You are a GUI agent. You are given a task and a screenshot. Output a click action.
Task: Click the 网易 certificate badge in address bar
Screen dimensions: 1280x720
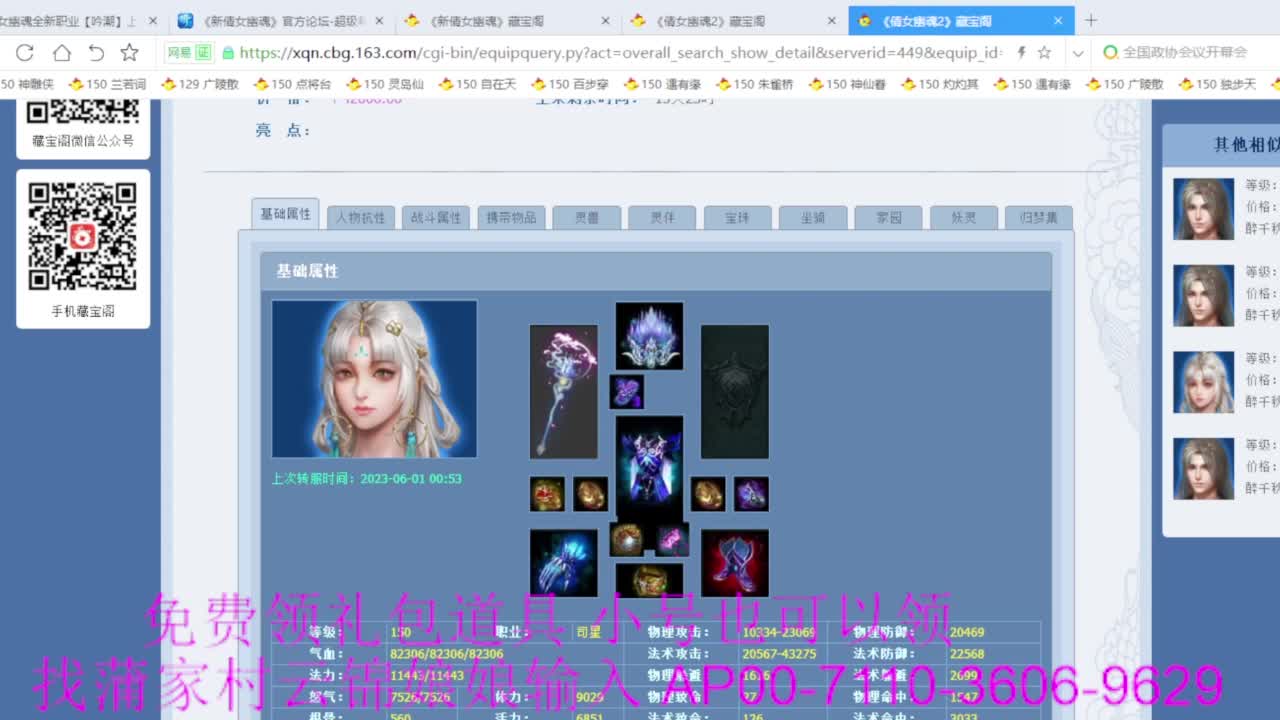click(x=188, y=53)
